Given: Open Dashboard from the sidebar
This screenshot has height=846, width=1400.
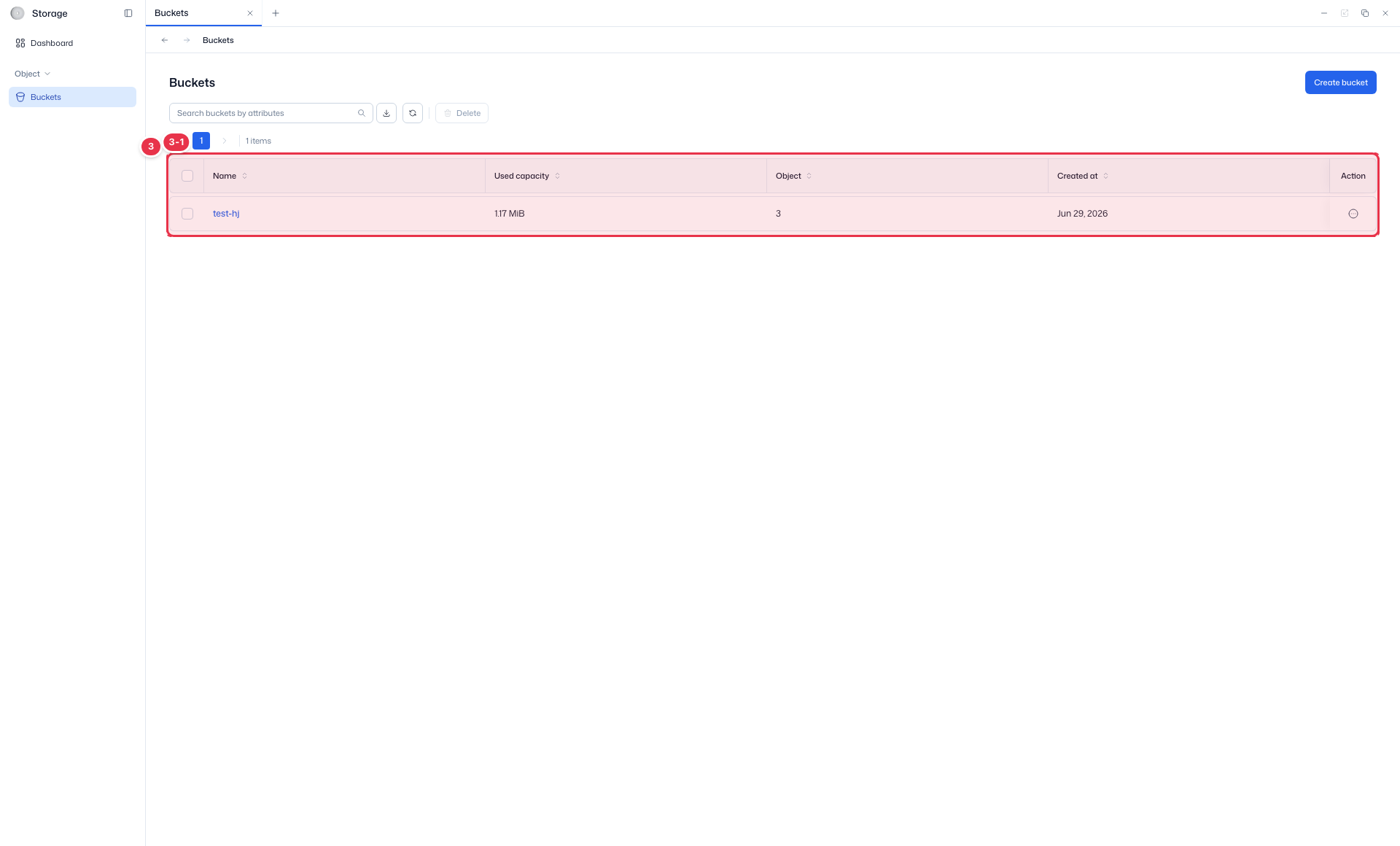Looking at the screenshot, I should point(72,43).
